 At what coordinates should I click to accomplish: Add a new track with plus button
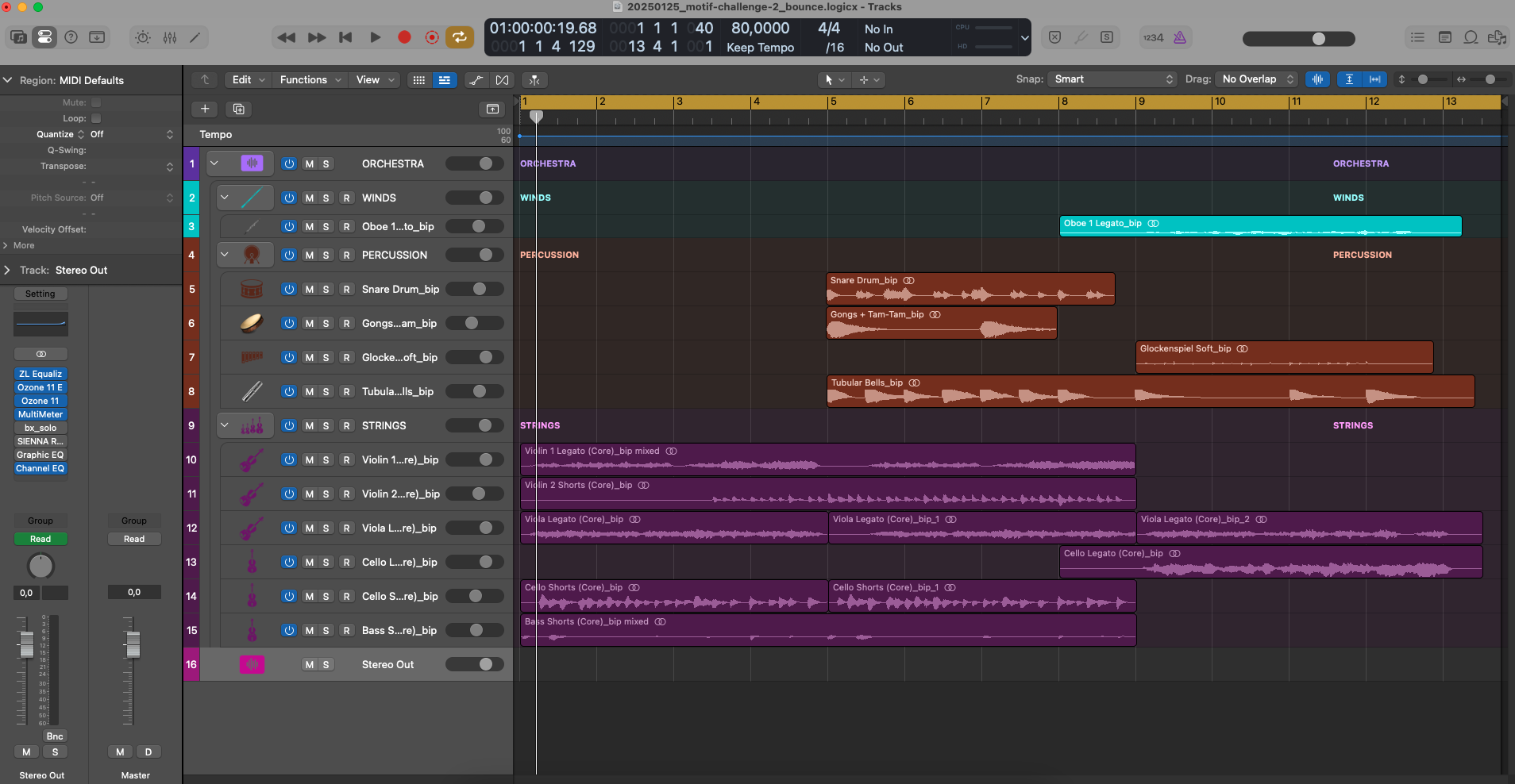click(205, 109)
